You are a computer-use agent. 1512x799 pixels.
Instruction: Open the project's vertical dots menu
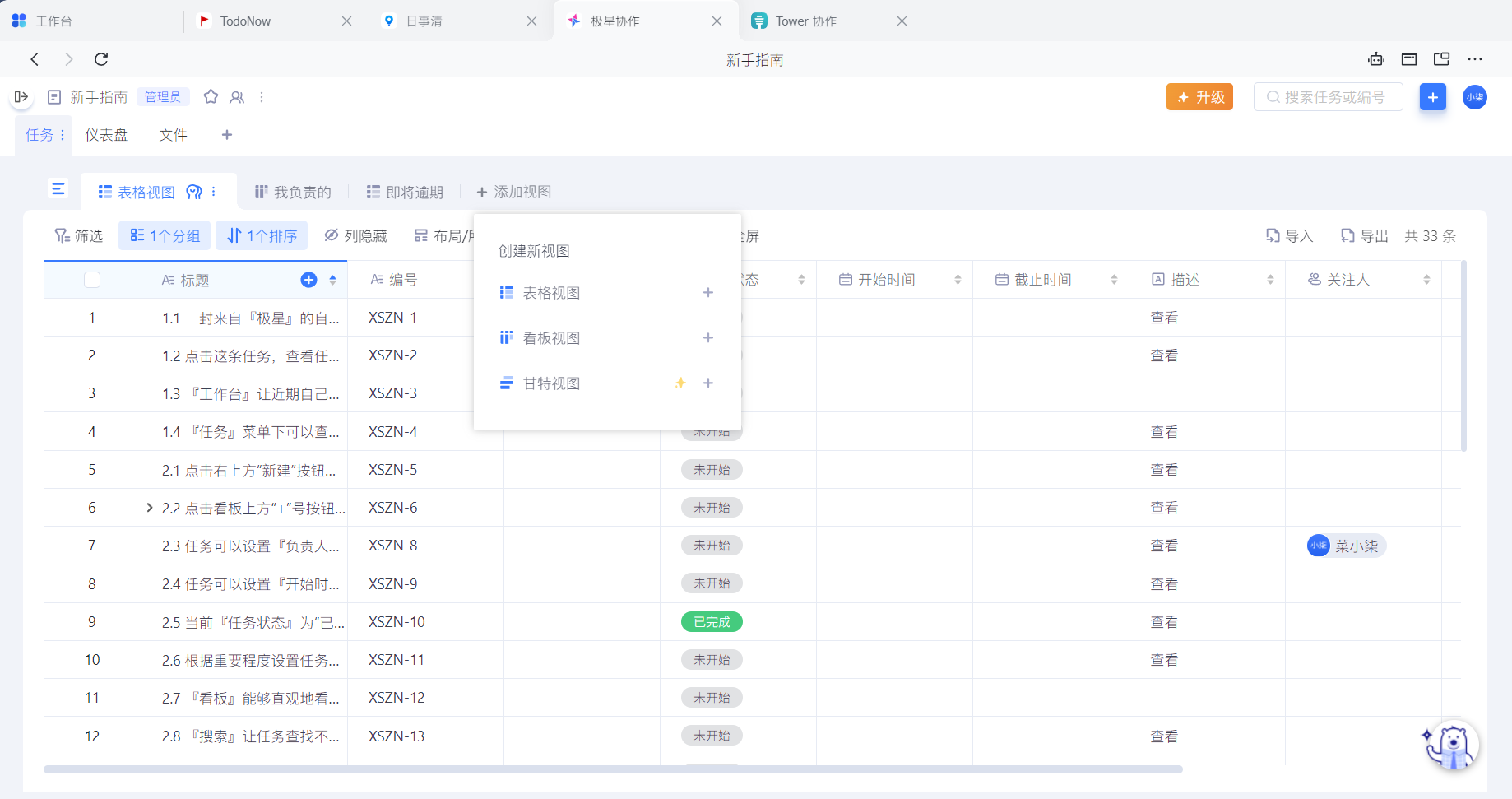click(262, 97)
